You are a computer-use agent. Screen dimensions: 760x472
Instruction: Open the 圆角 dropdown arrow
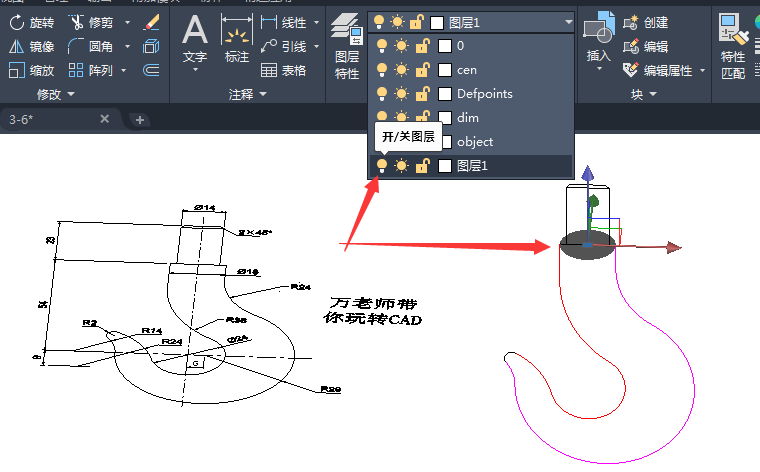127,47
